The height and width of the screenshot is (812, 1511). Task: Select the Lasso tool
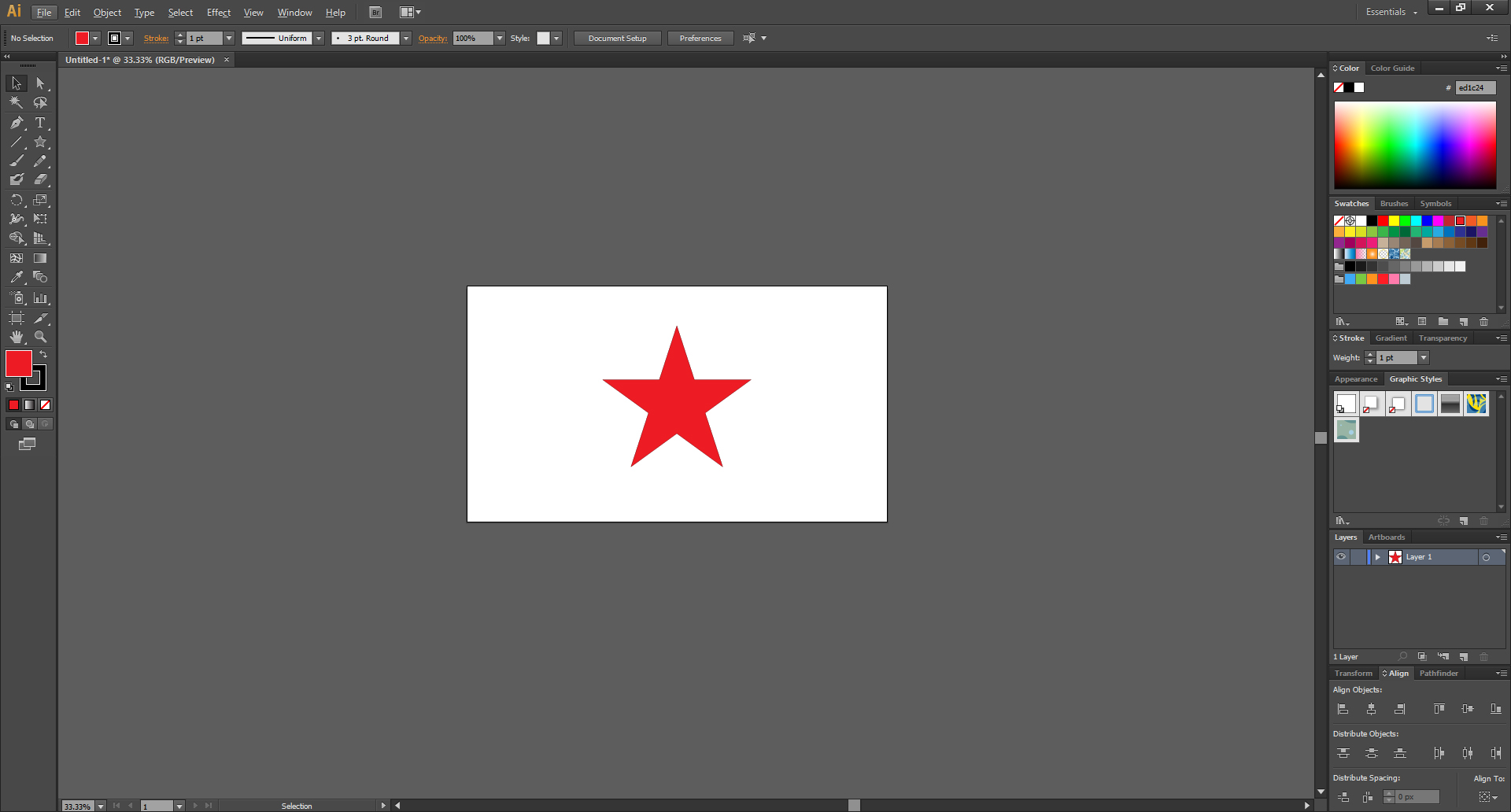pos(40,103)
